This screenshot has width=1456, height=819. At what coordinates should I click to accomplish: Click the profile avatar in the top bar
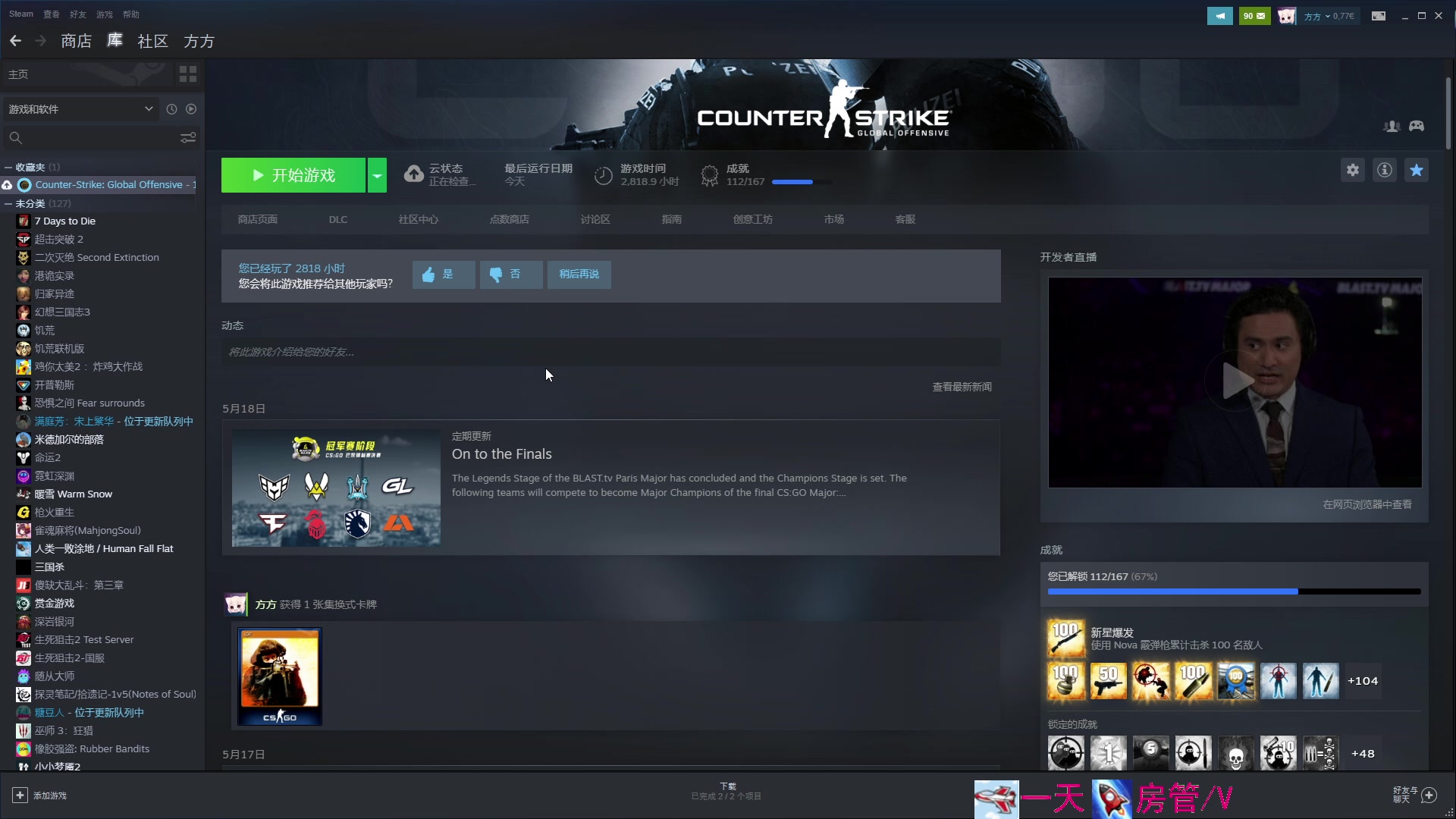(1287, 16)
